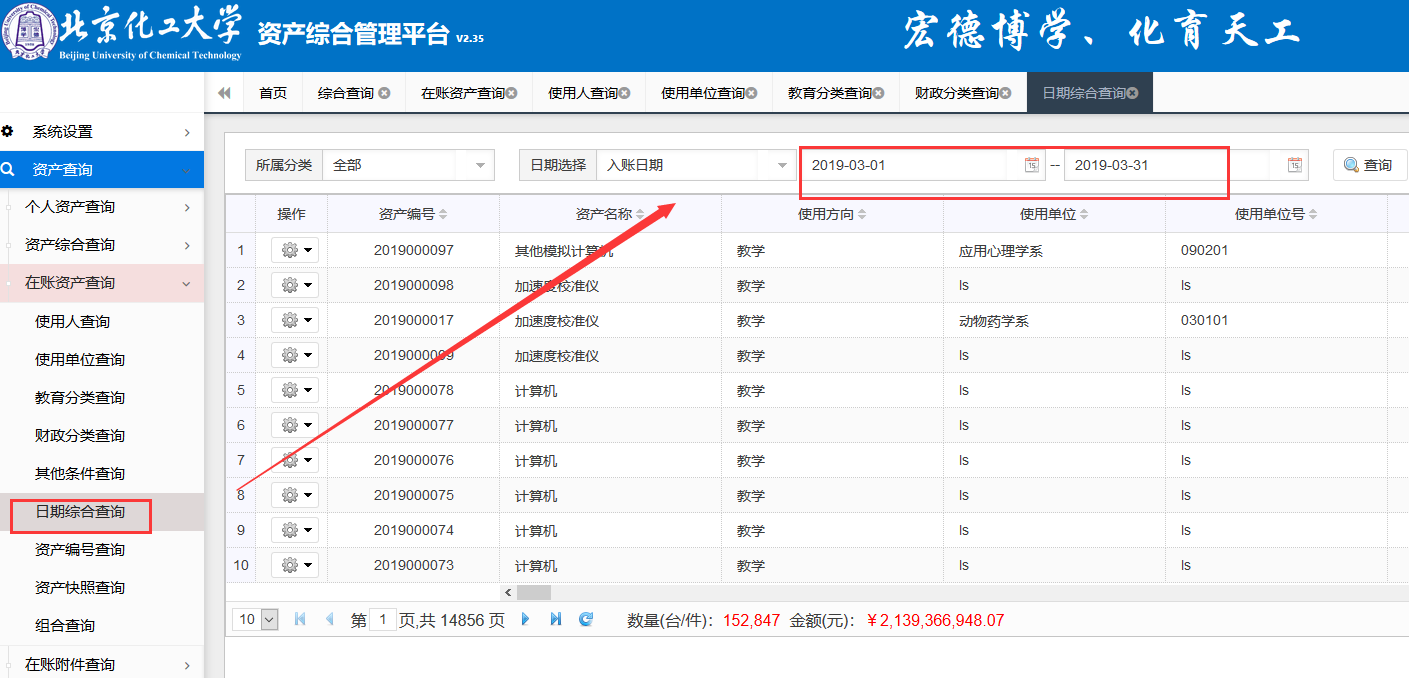The width and height of the screenshot is (1409, 678).
Task: Open 资产编号查询 in the sidebar
Action: click(x=80, y=550)
